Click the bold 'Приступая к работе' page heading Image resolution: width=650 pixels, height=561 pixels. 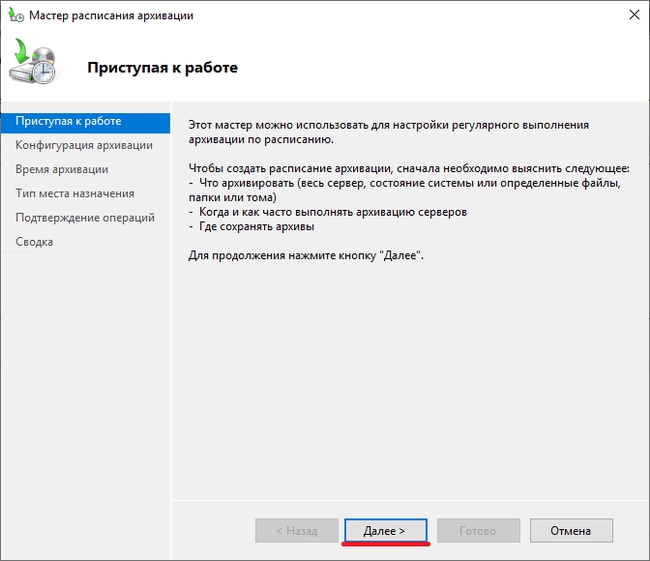click(162, 68)
